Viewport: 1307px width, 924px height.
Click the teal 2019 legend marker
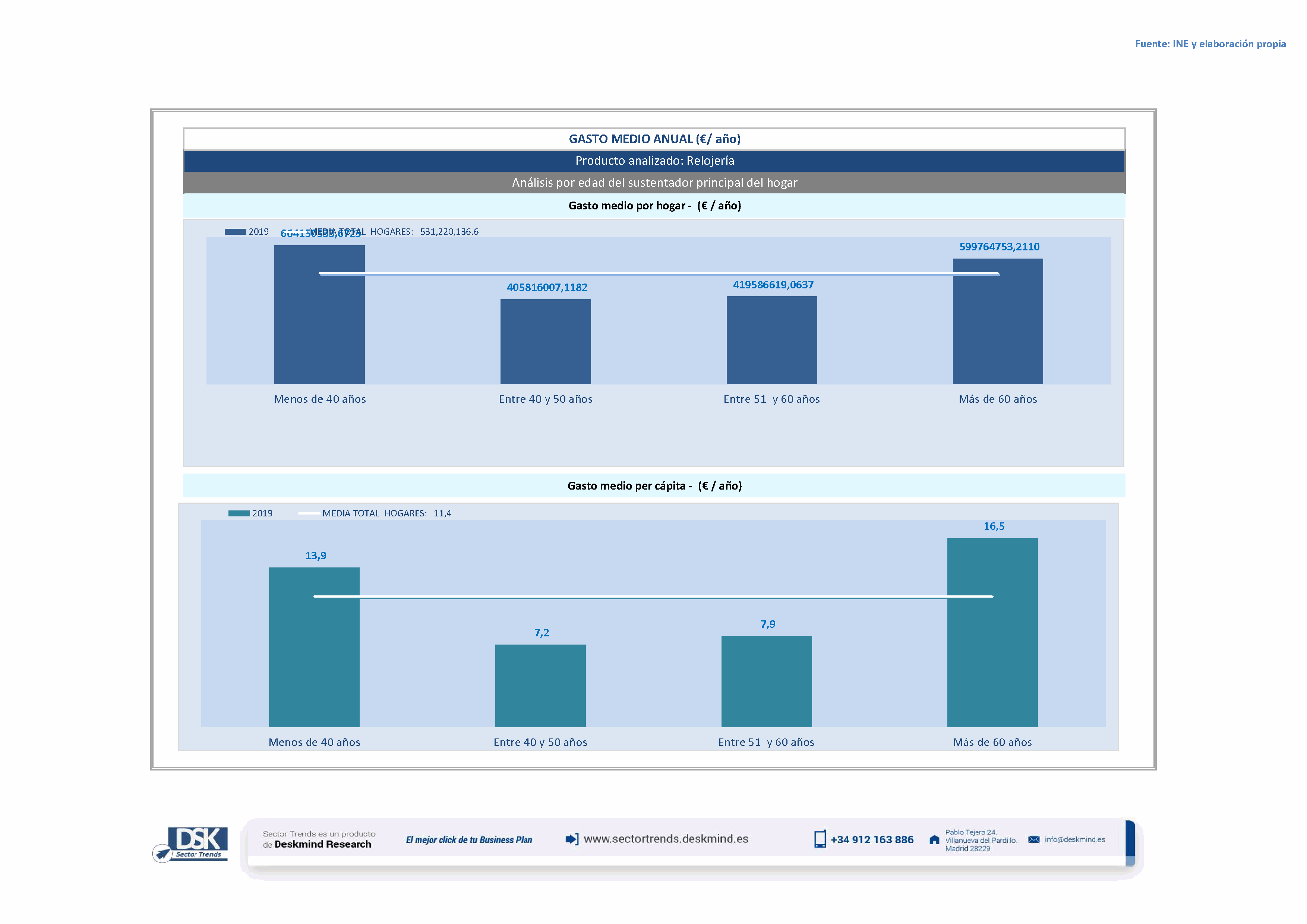tap(239, 513)
